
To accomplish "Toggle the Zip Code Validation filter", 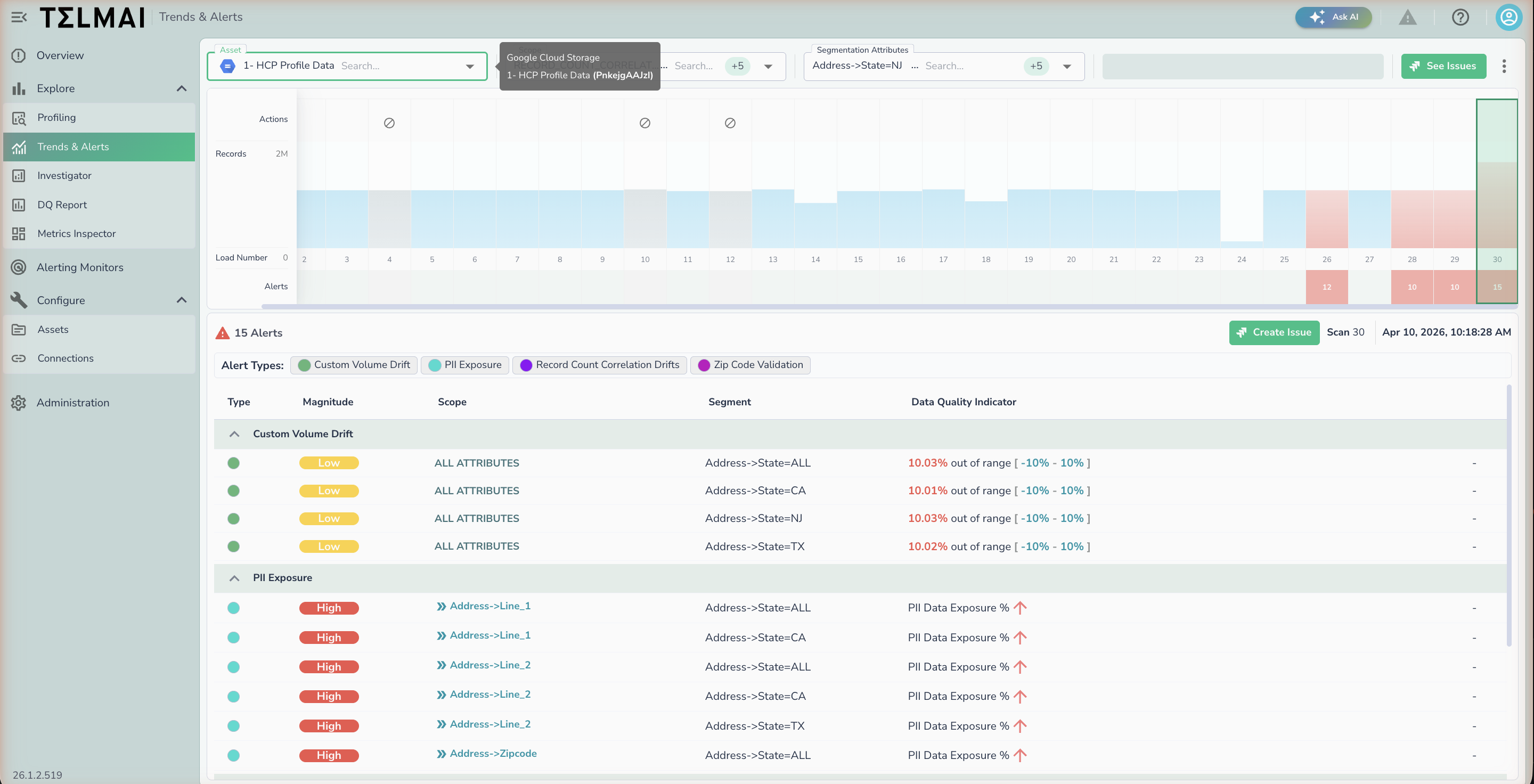I will [x=750, y=365].
